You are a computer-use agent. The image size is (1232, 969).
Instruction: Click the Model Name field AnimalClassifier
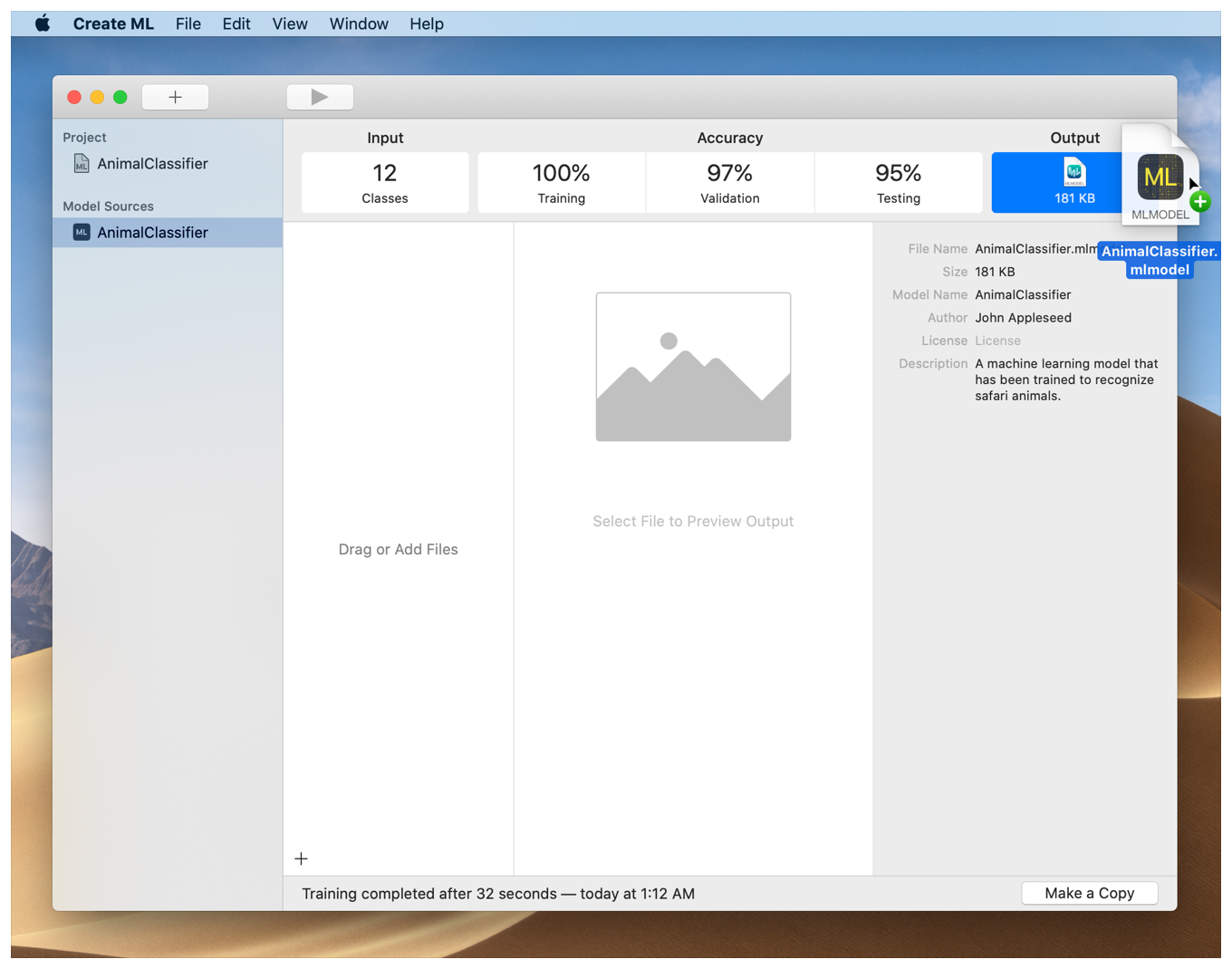coord(1023,295)
